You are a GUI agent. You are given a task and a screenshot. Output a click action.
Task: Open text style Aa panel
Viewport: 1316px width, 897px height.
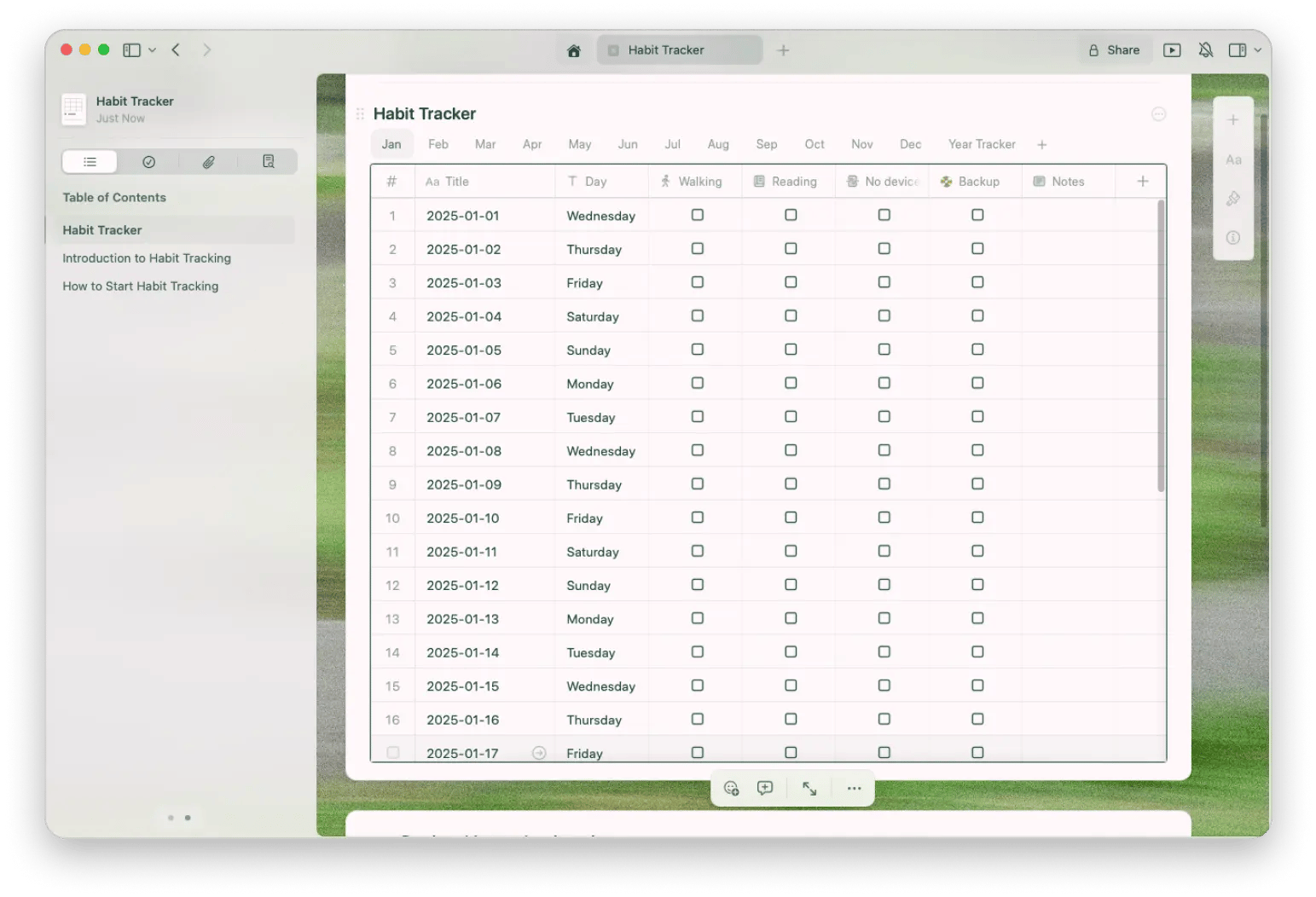1232,159
